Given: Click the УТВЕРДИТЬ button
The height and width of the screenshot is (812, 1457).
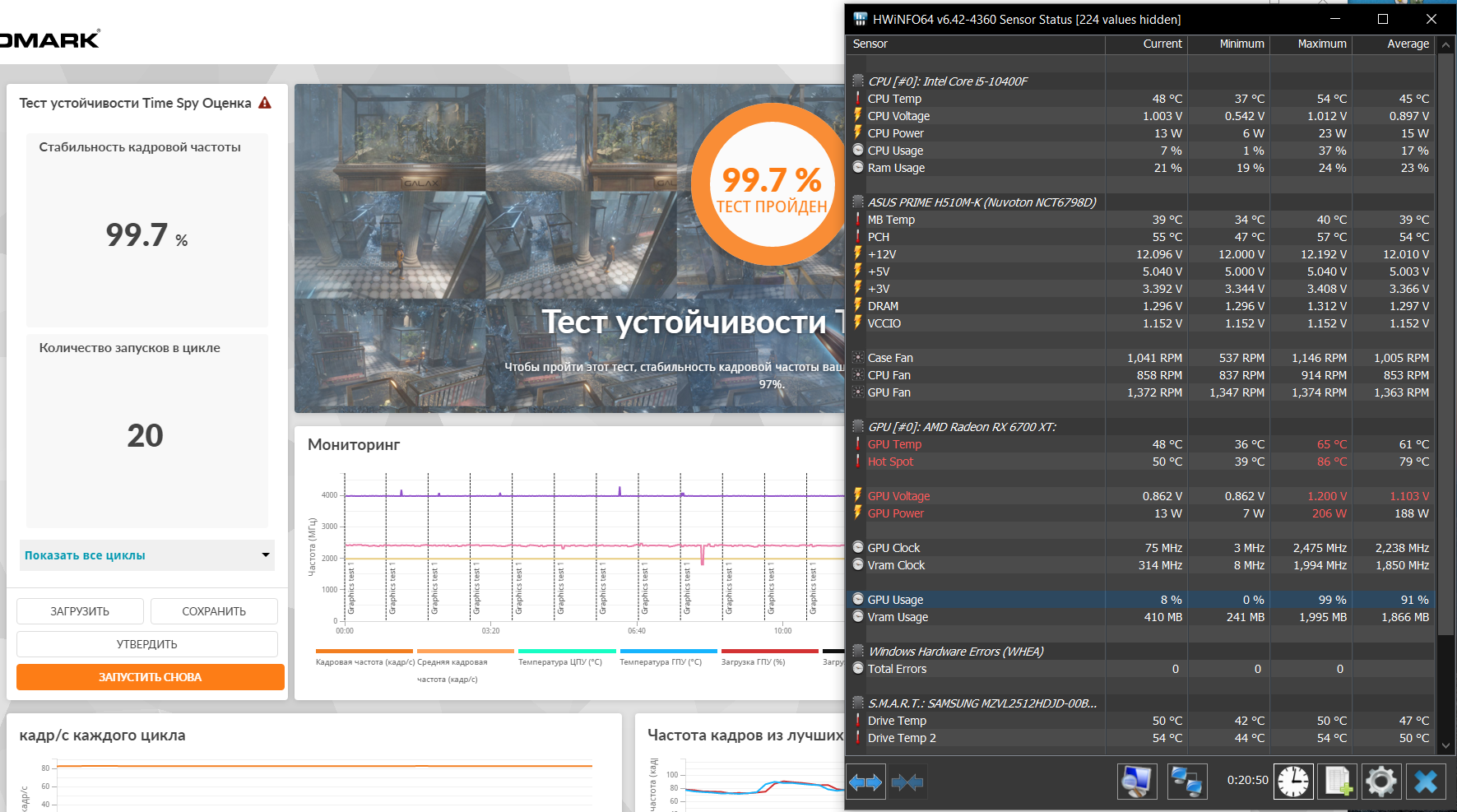Looking at the screenshot, I should pyautogui.click(x=147, y=644).
